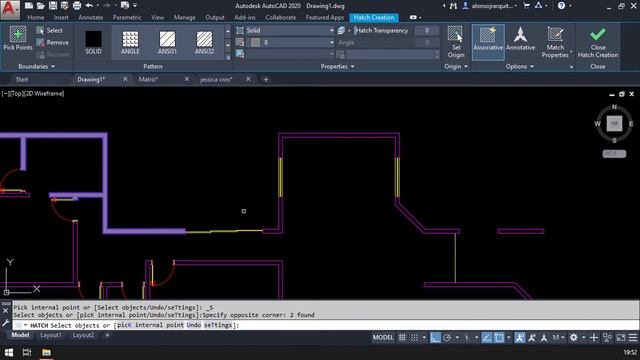
Task: Click the Remove boundary objects tool
Action: pos(52,42)
